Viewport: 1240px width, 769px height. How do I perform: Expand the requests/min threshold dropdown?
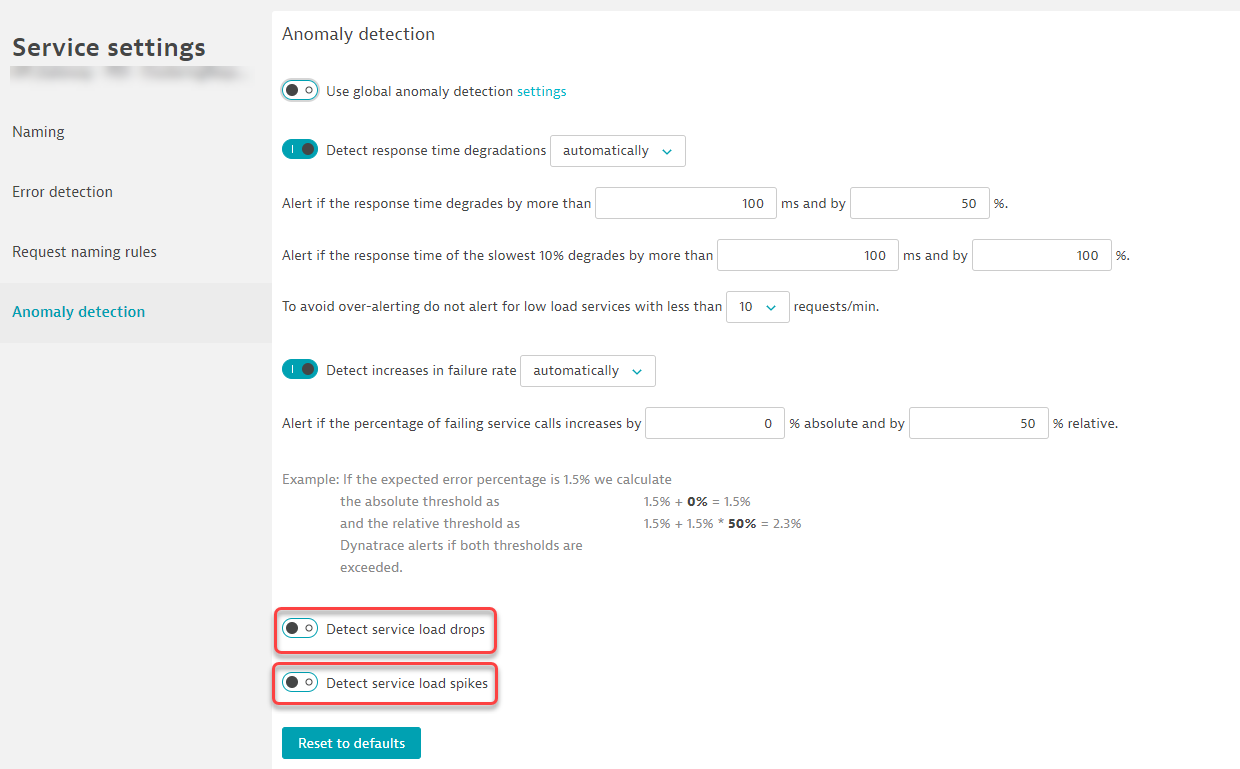[x=757, y=307]
